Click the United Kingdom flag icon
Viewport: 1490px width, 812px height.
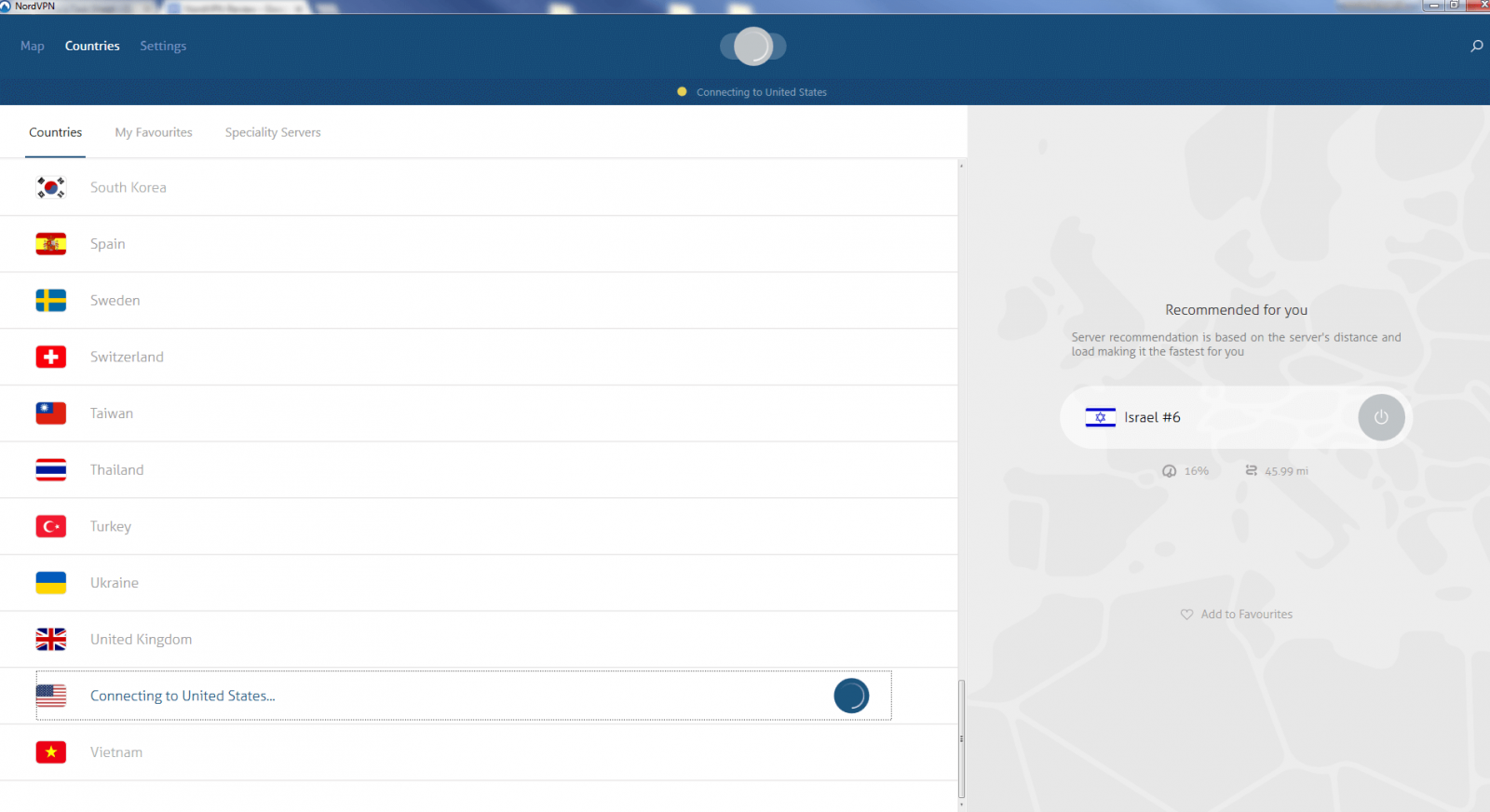click(x=51, y=639)
